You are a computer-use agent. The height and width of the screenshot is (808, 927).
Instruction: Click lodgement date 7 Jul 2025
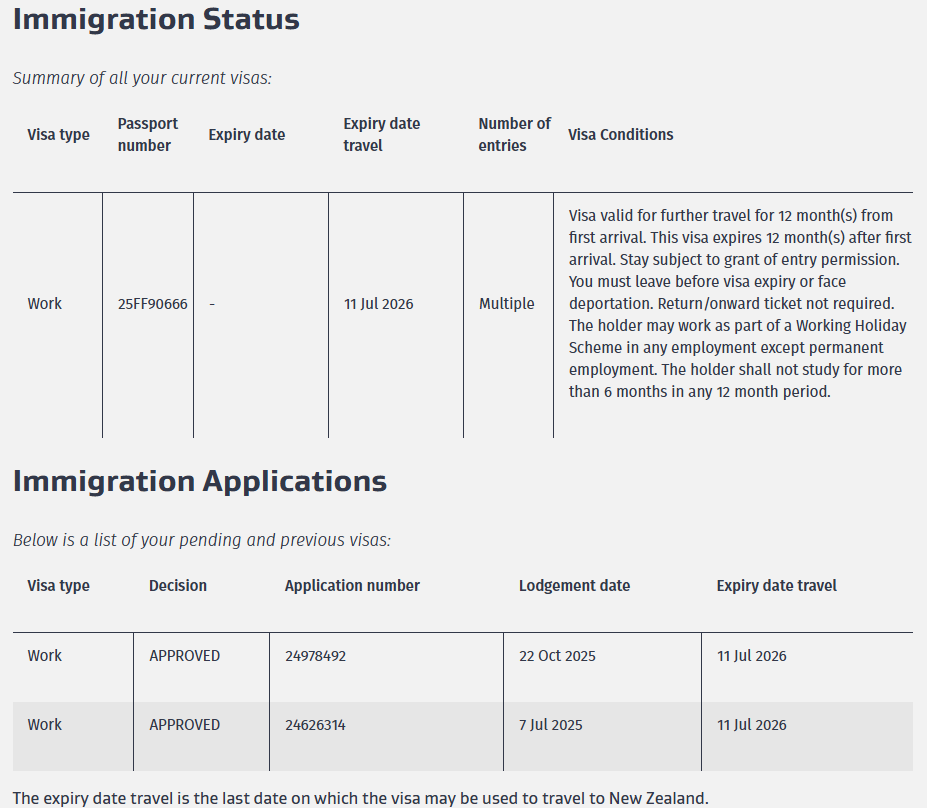(x=550, y=725)
